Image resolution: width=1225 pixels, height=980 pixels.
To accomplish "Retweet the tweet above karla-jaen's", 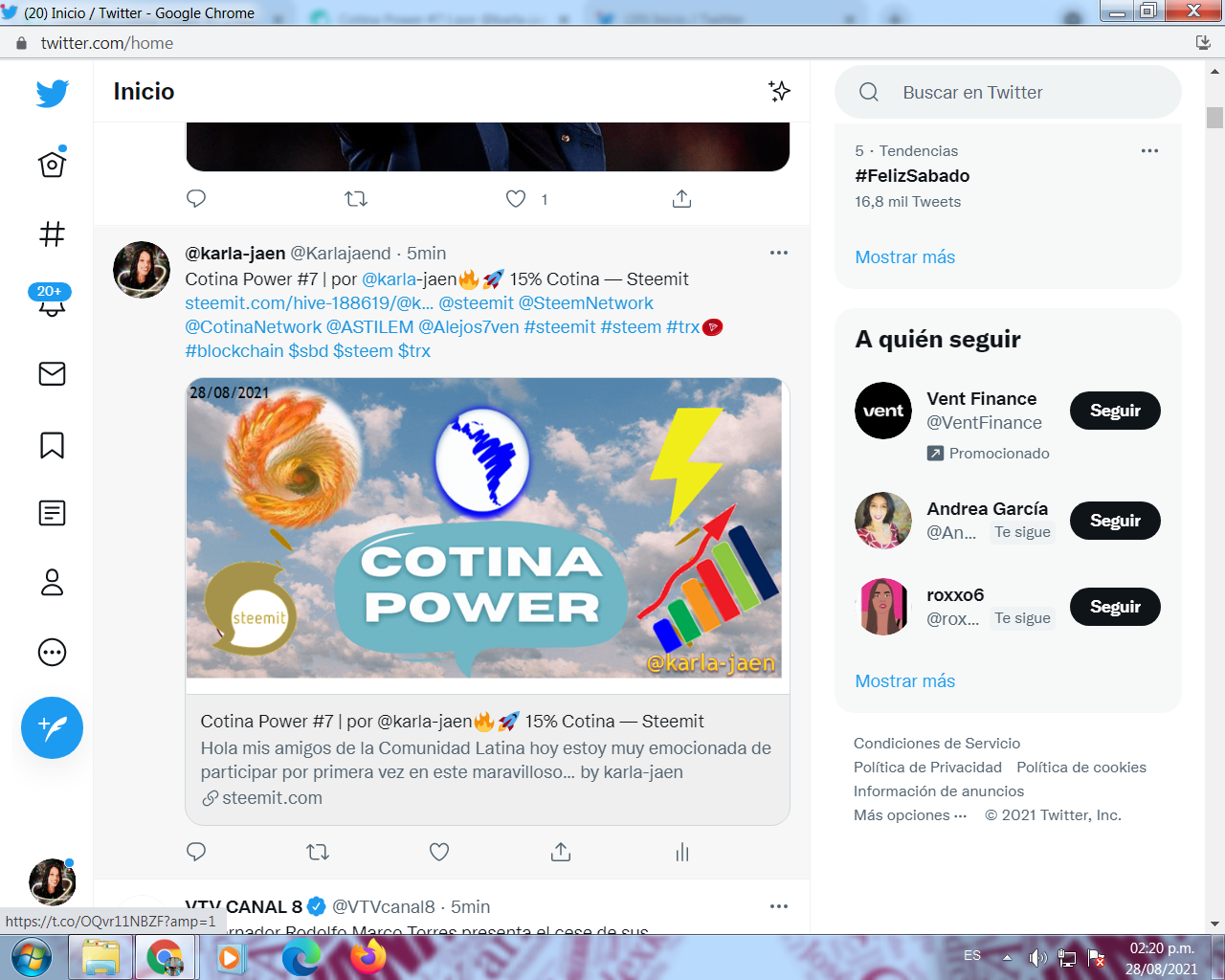I will click(x=356, y=198).
